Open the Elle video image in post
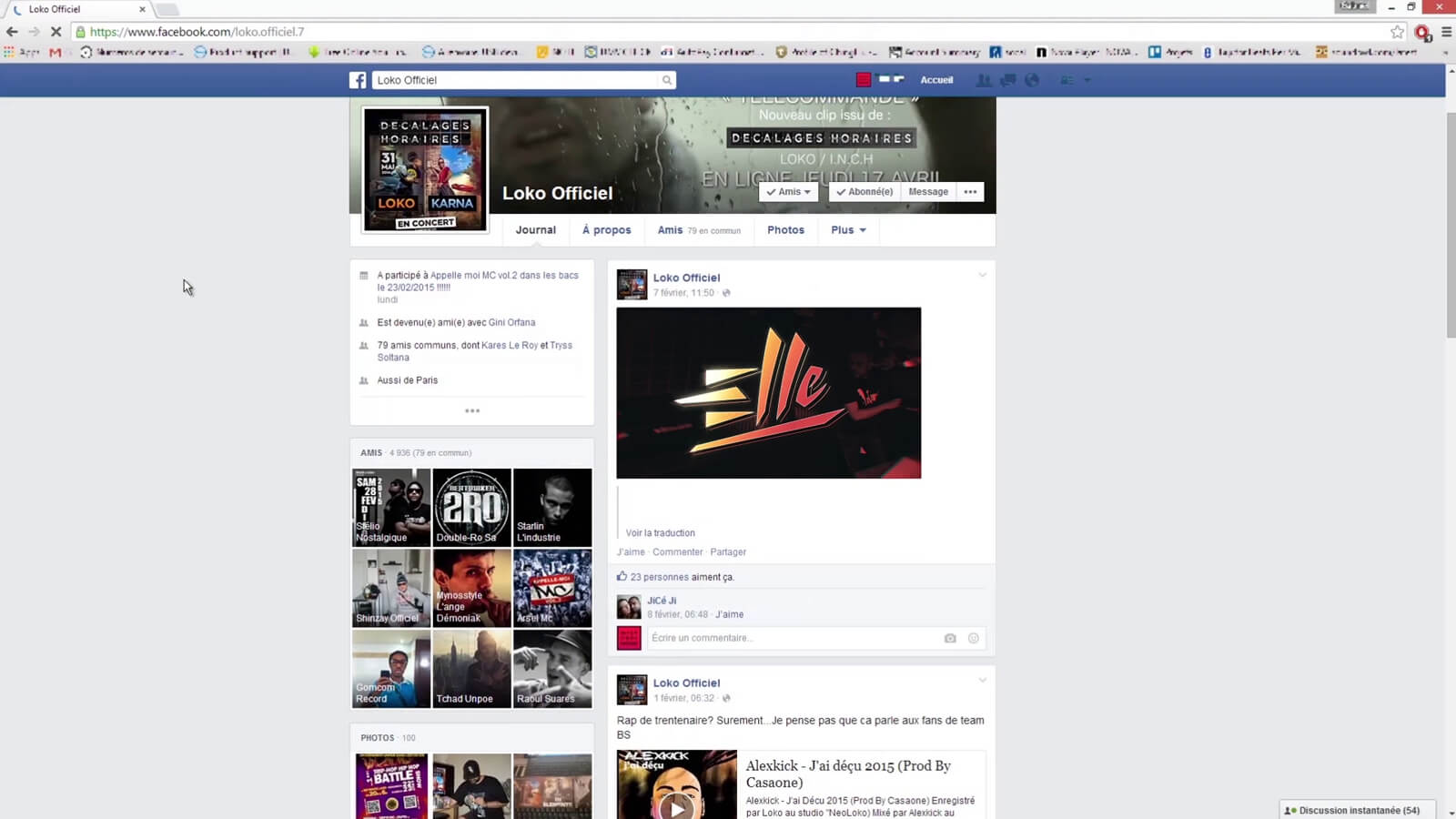 769,393
